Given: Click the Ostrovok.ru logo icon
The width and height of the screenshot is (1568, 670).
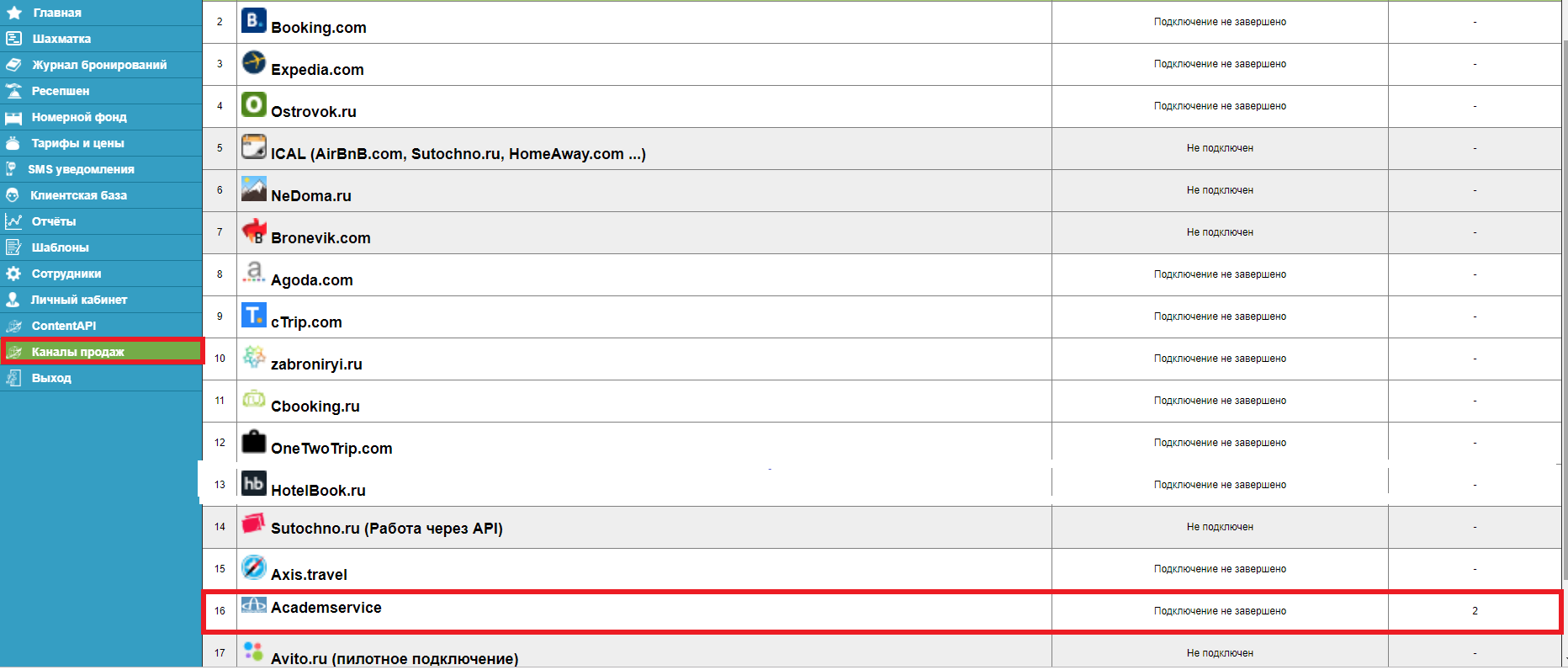Looking at the screenshot, I should pos(254,104).
